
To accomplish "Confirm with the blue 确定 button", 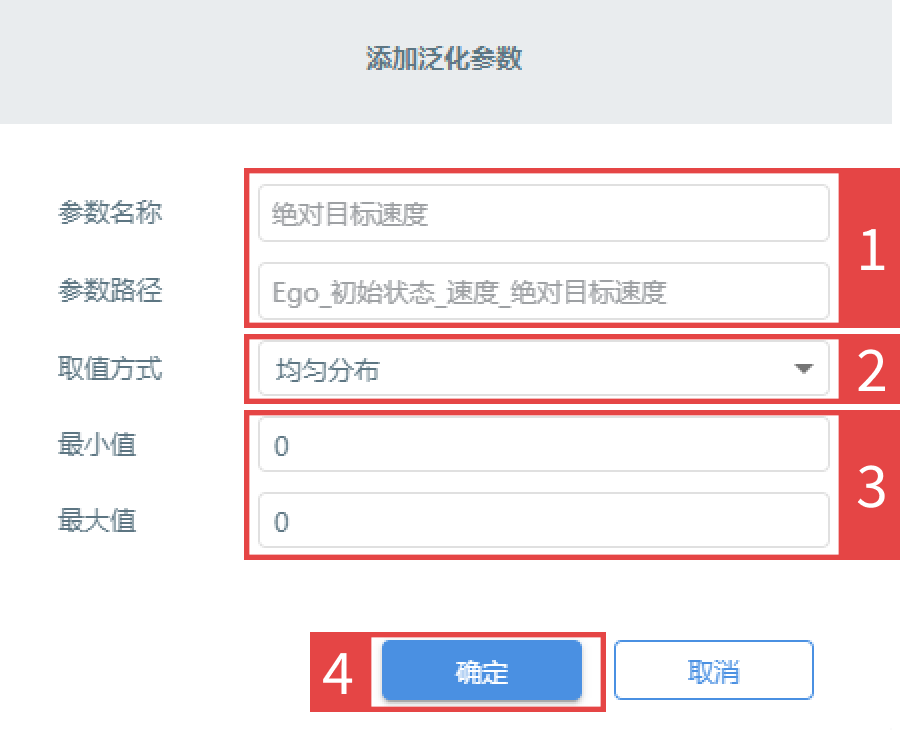I will click(482, 670).
